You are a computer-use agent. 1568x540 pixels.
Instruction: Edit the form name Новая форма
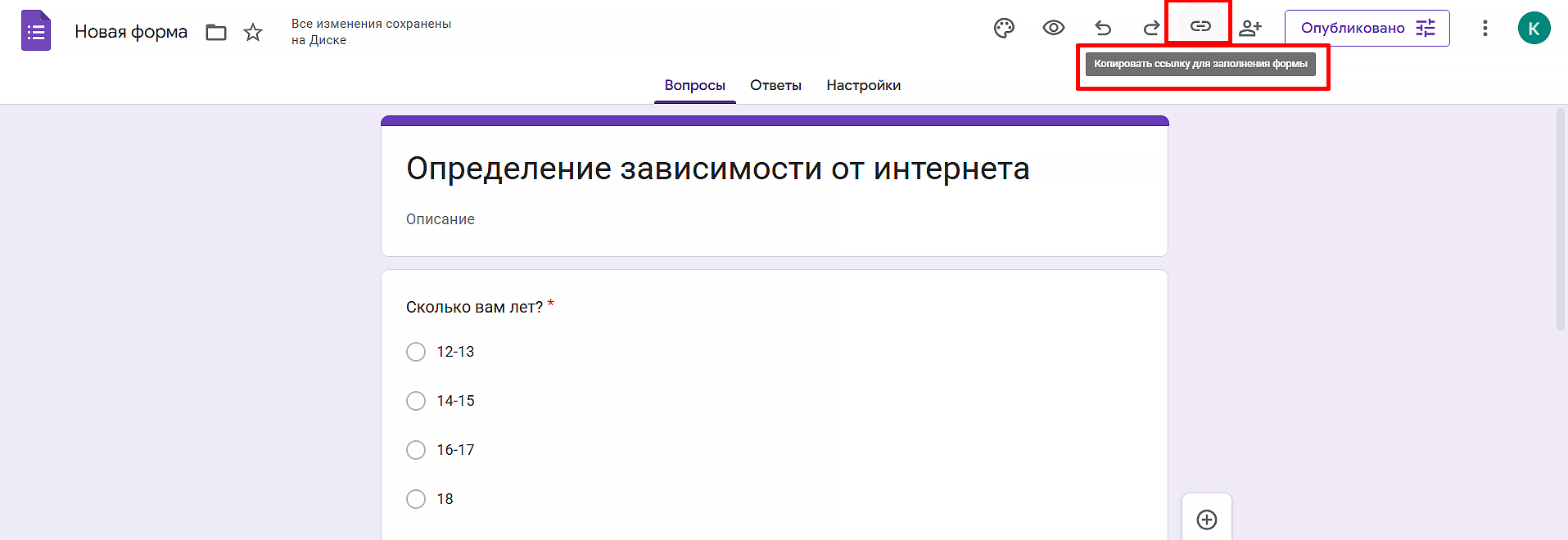click(131, 32)
